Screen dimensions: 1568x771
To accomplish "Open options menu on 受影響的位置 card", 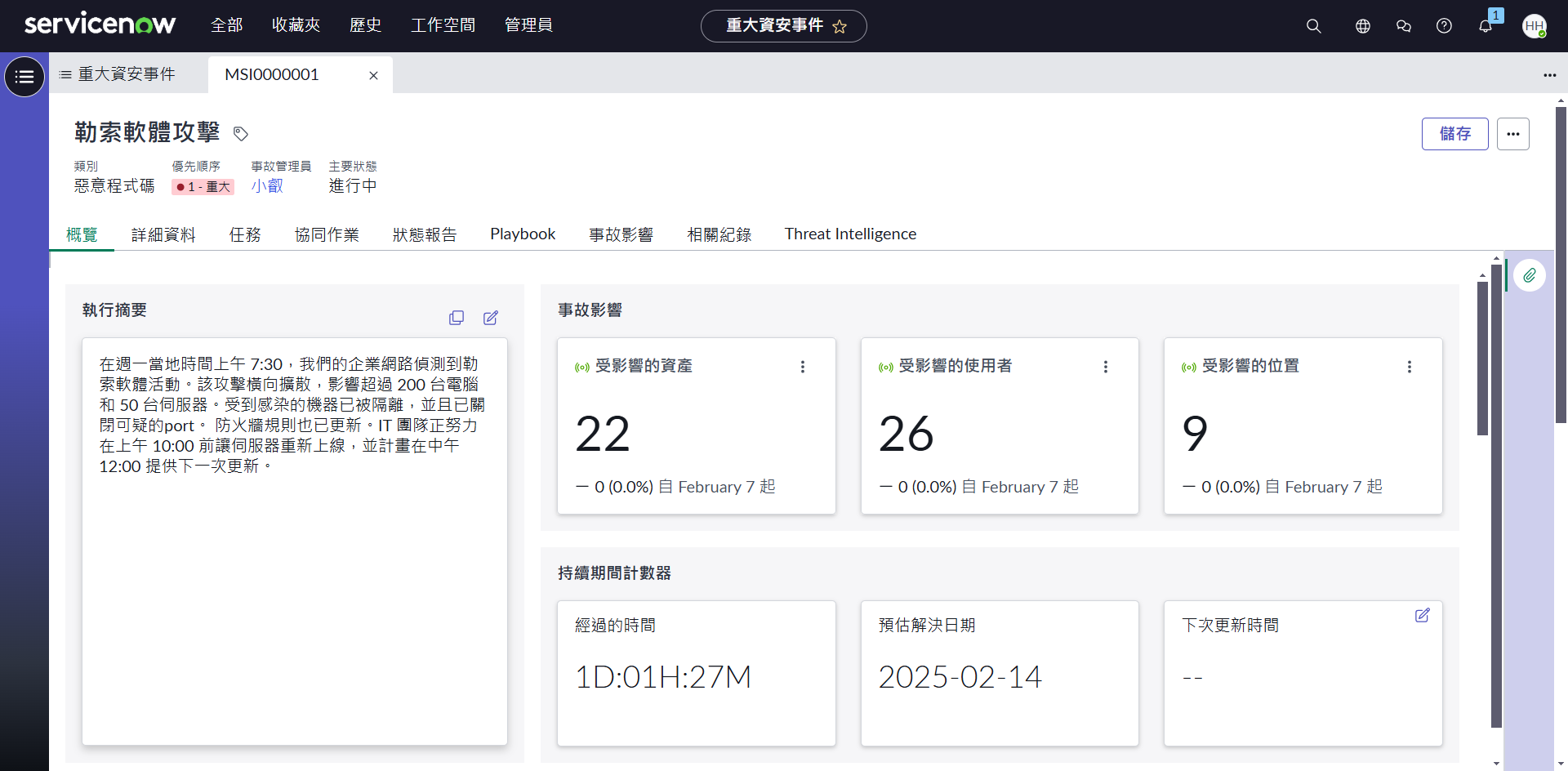I will tap(1409, 367).
